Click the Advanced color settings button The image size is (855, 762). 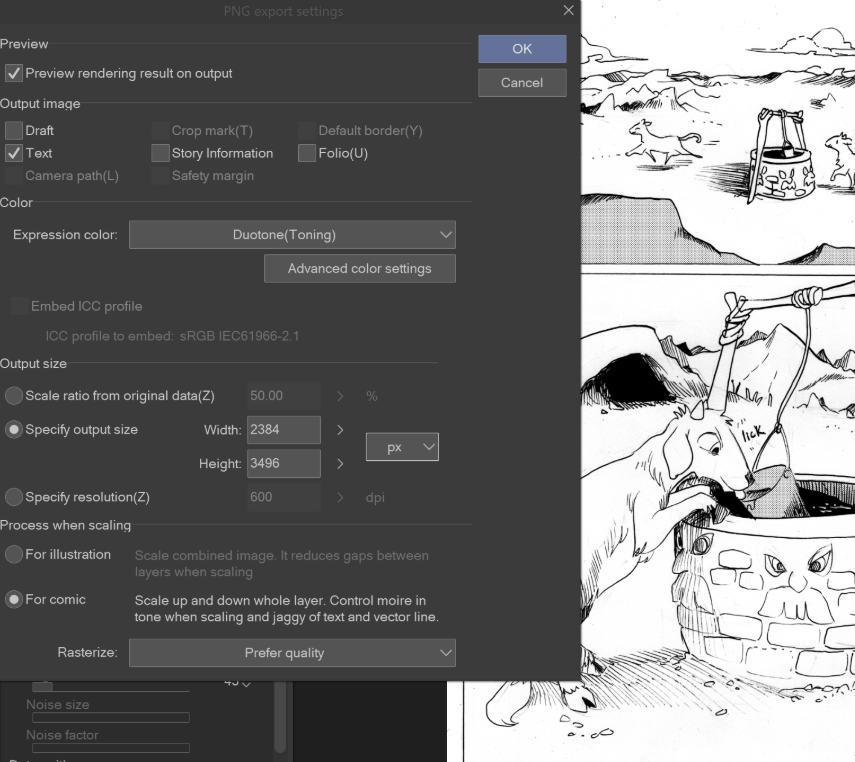coord(359,268)
